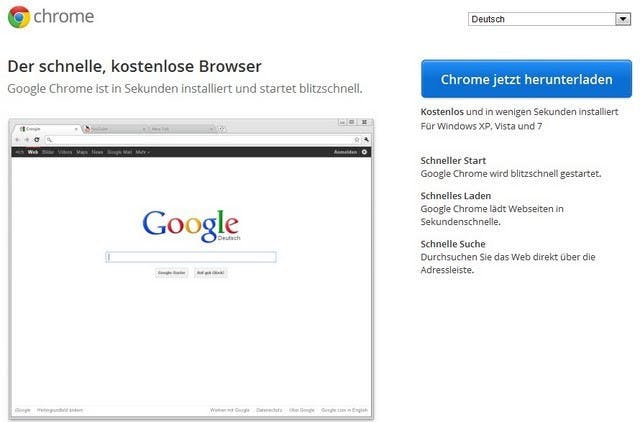Image resolution: width=640 pixels, height=422 pixels.
Task: Select Videos in the black Google bar
Action: click(x=65, y=152)
